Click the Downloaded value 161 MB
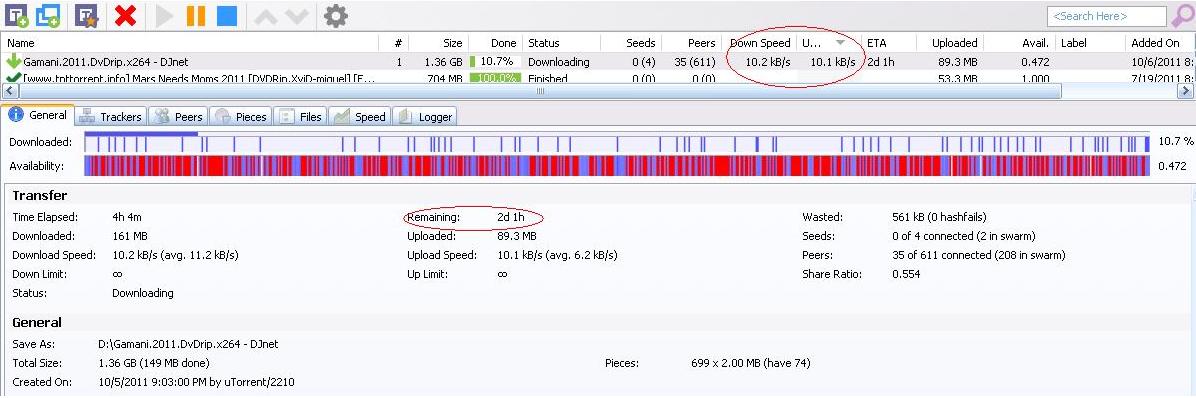 tap(130, 236)
